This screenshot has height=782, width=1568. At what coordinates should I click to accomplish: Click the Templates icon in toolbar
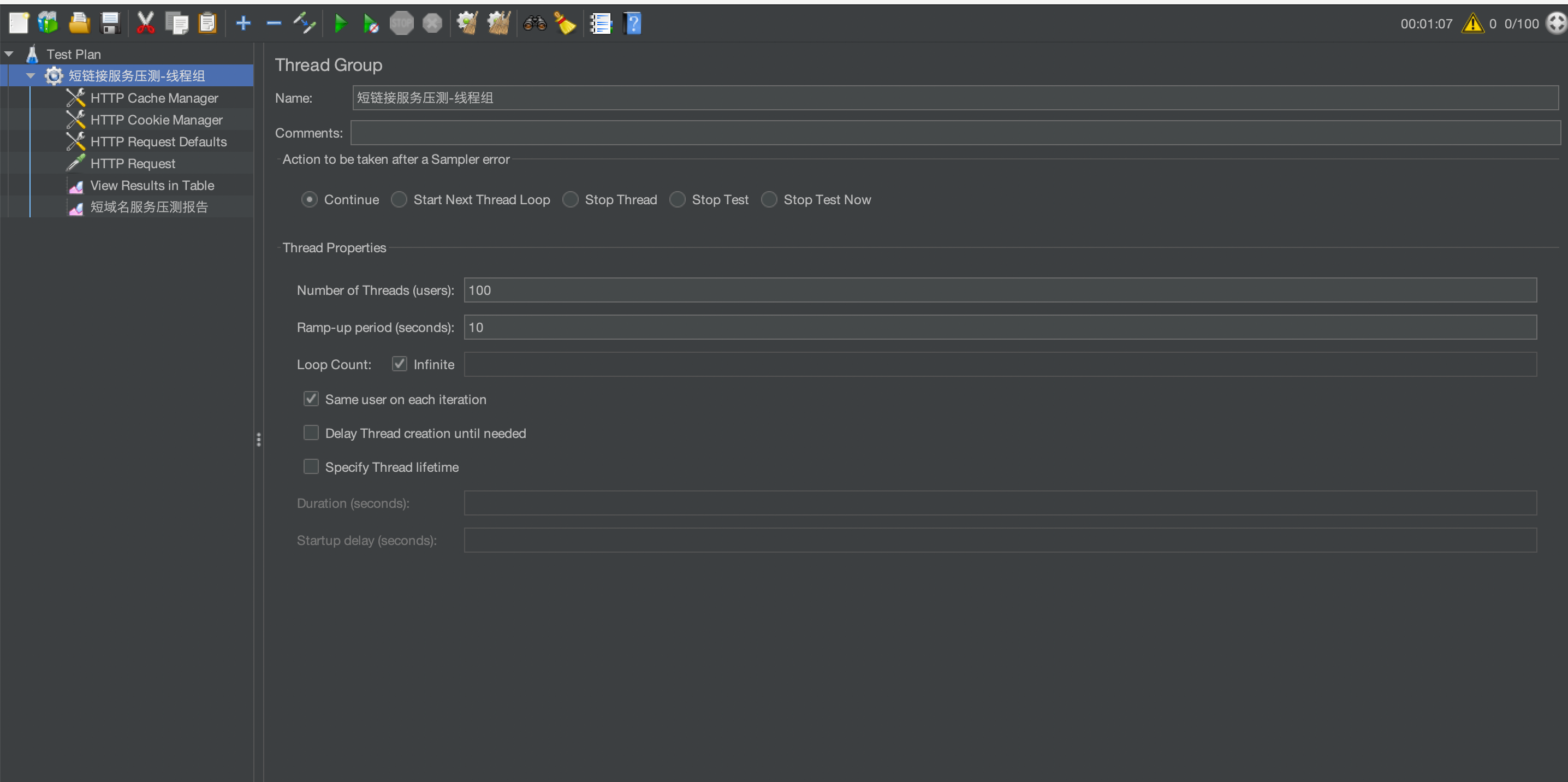pyautogui.click(x=48, y=23)
